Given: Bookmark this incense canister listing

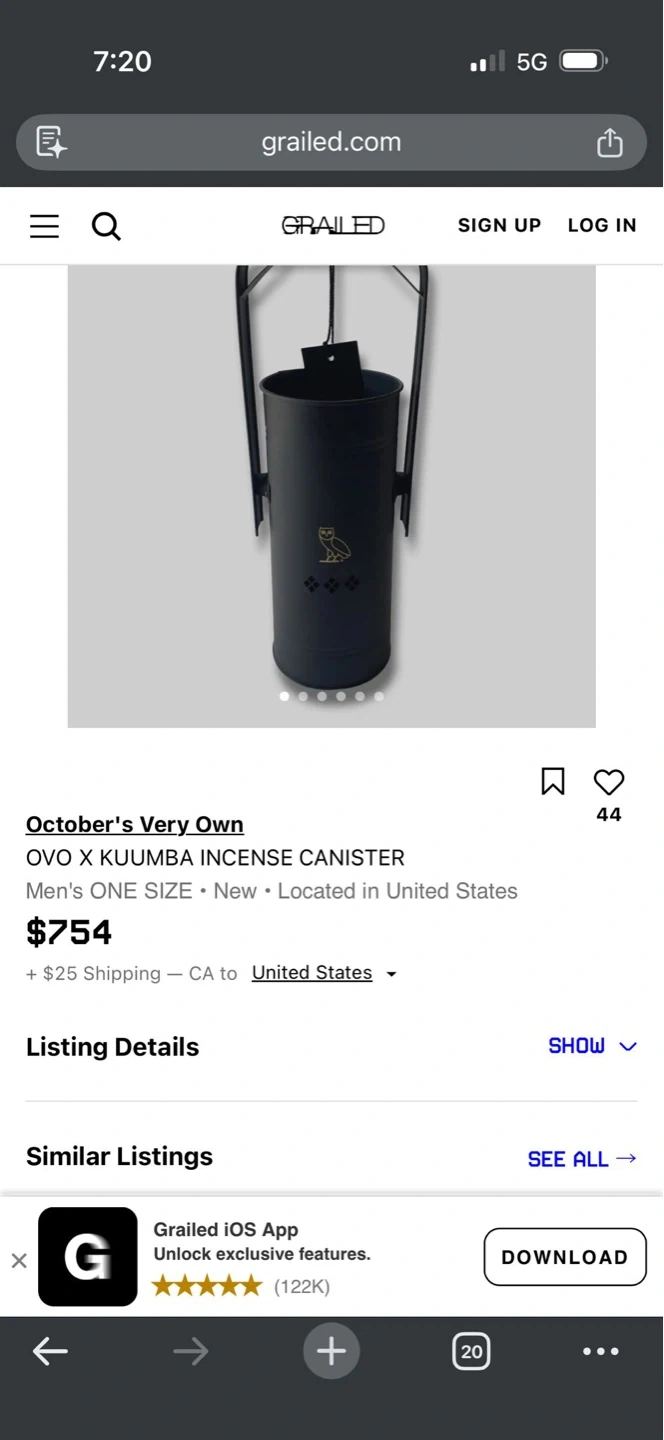Looking at the screenshot, I should click(553, 781).
